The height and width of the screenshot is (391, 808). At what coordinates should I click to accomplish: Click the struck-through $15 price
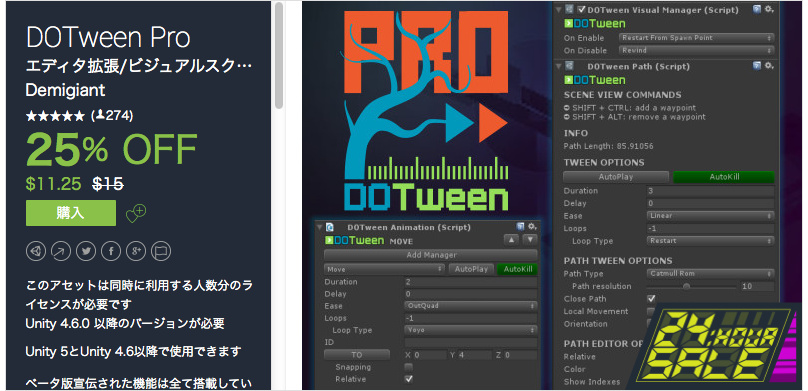click(108, 183)
